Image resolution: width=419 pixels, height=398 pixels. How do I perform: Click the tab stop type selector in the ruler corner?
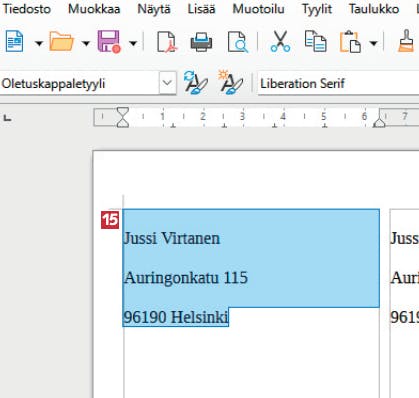7,117
